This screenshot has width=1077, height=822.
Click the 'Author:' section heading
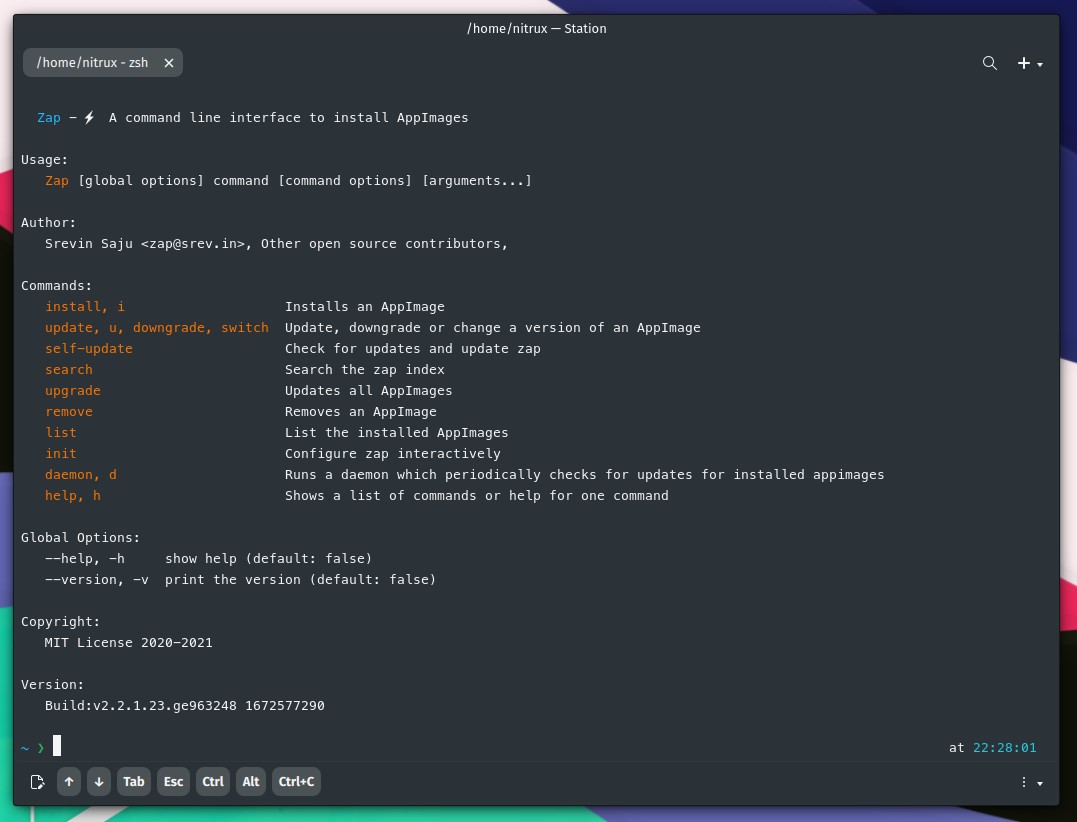click(x=49, y=222)
